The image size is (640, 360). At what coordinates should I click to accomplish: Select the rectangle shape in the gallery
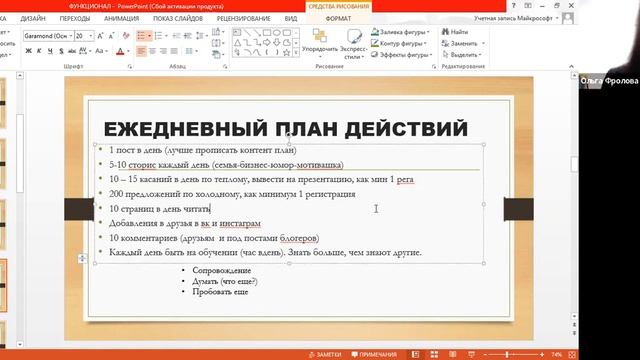pos(267,33)
